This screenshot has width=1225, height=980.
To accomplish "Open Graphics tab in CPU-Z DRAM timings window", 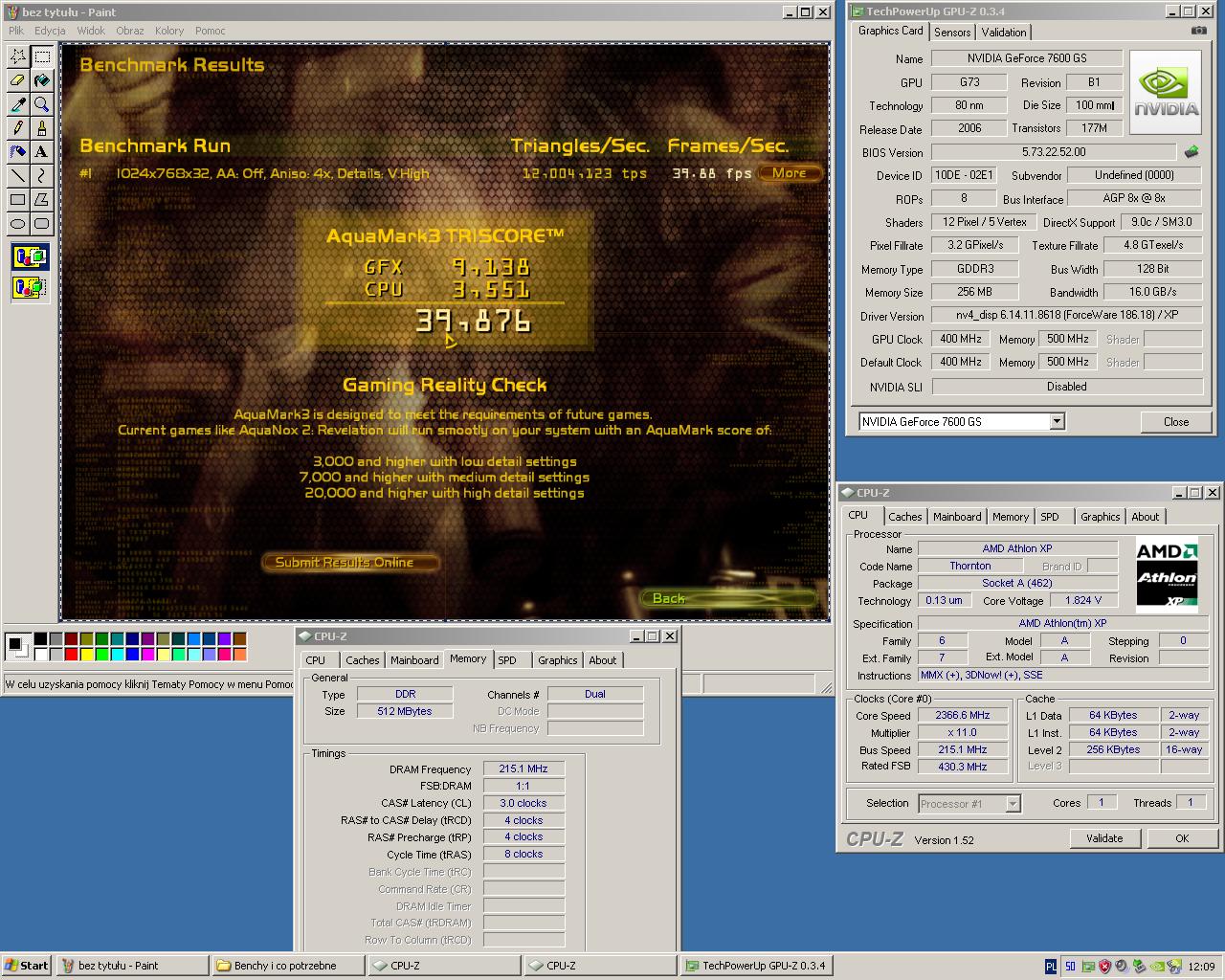I will [x=557, y=660].
